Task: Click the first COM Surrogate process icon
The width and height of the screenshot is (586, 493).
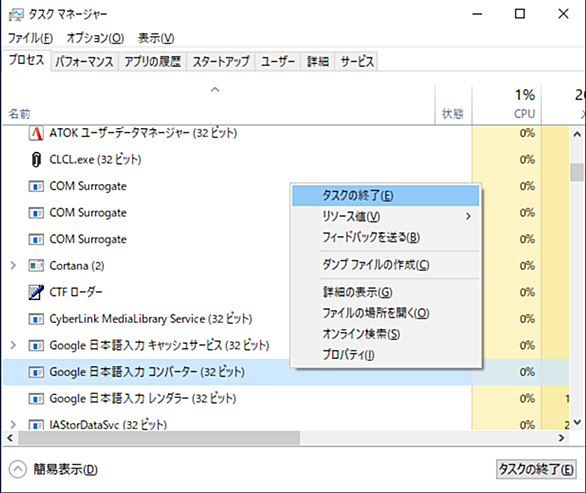Action: point(36,186)
